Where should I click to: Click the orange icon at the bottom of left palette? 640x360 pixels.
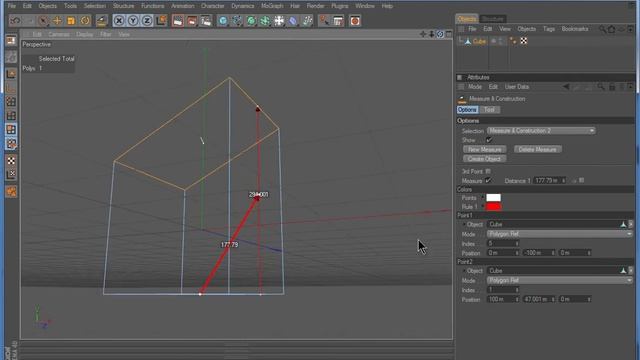coord(11,191)
